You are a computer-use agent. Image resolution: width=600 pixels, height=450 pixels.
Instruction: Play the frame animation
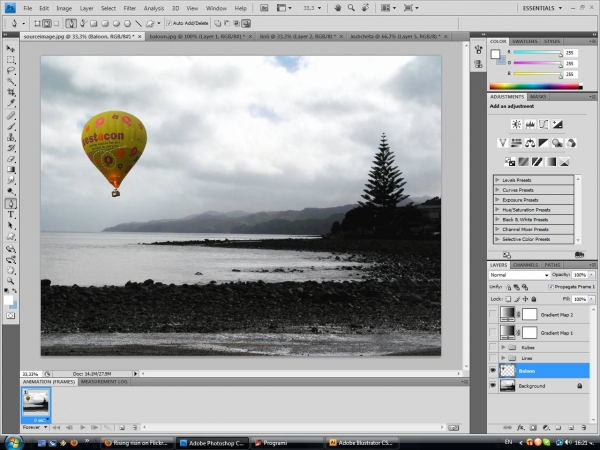coord(83,427)
